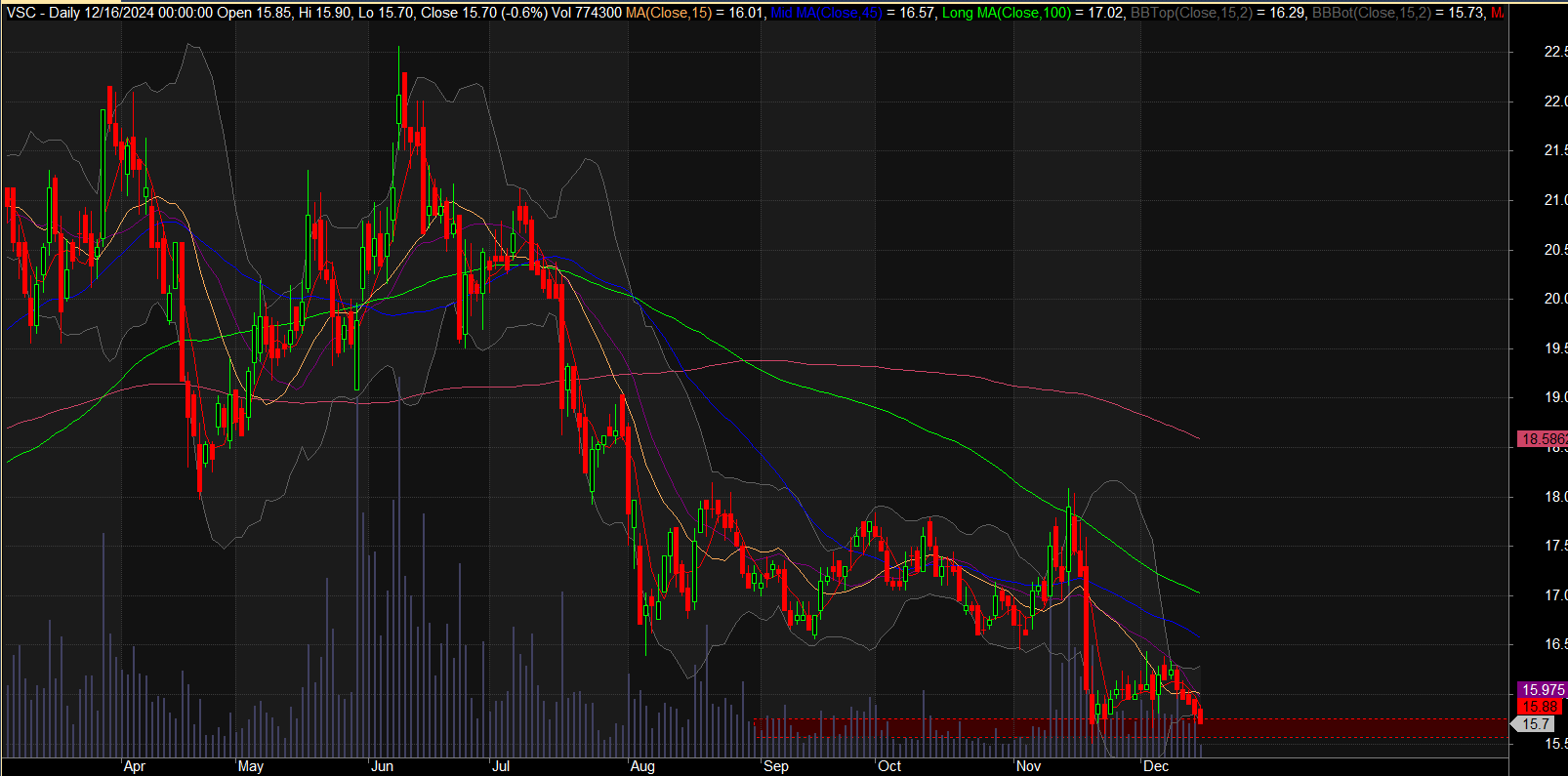This screenshot has width=1568, height=776.
Task: Click the 'Vol 774300' volume readout
Action: pyautogui.click(x=587, y=13)
